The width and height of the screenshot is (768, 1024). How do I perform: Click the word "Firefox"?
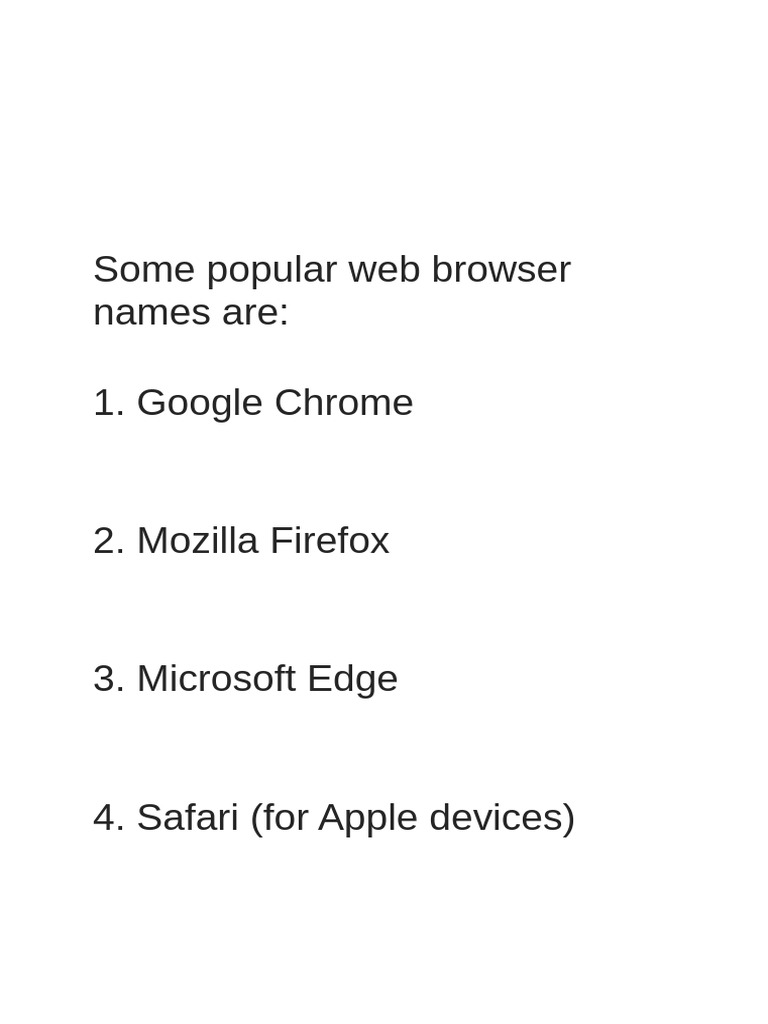(x=329, y=540)
